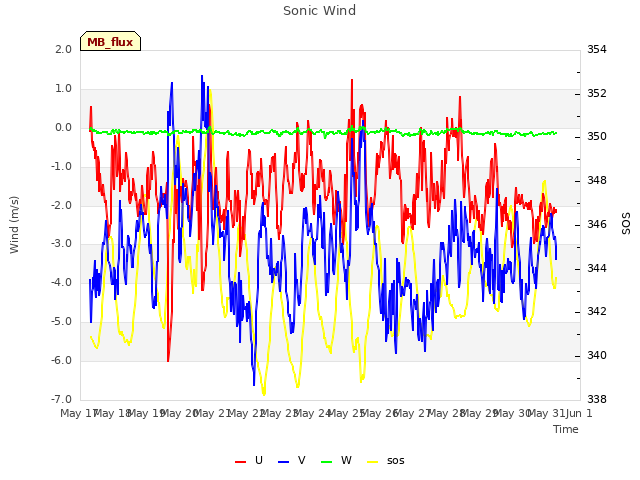Click the -5.0 left axis tick label
The height and width of the screenshot is (480, 640).
62,322
